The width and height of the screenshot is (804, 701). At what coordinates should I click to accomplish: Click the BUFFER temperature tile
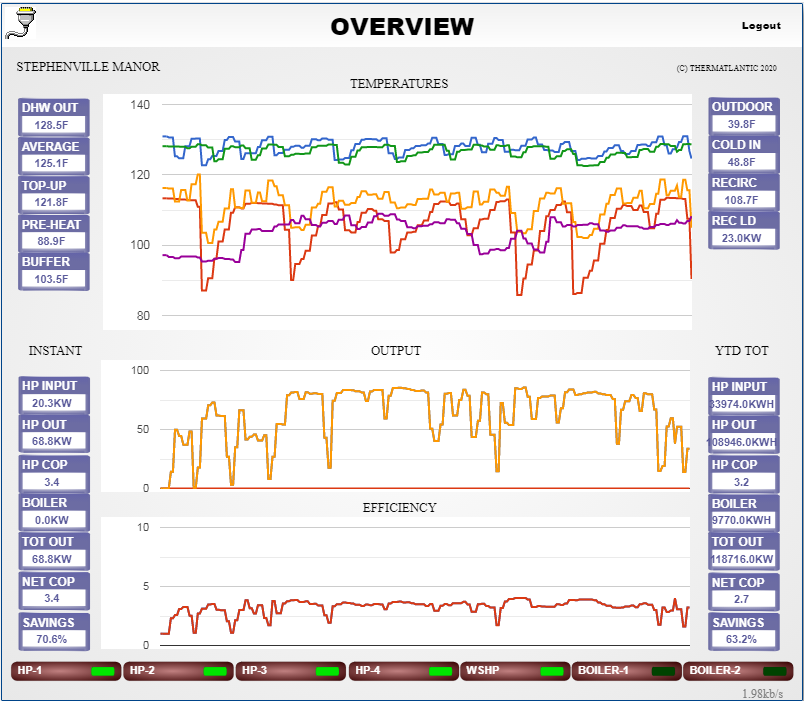click(x=54, y=271)
